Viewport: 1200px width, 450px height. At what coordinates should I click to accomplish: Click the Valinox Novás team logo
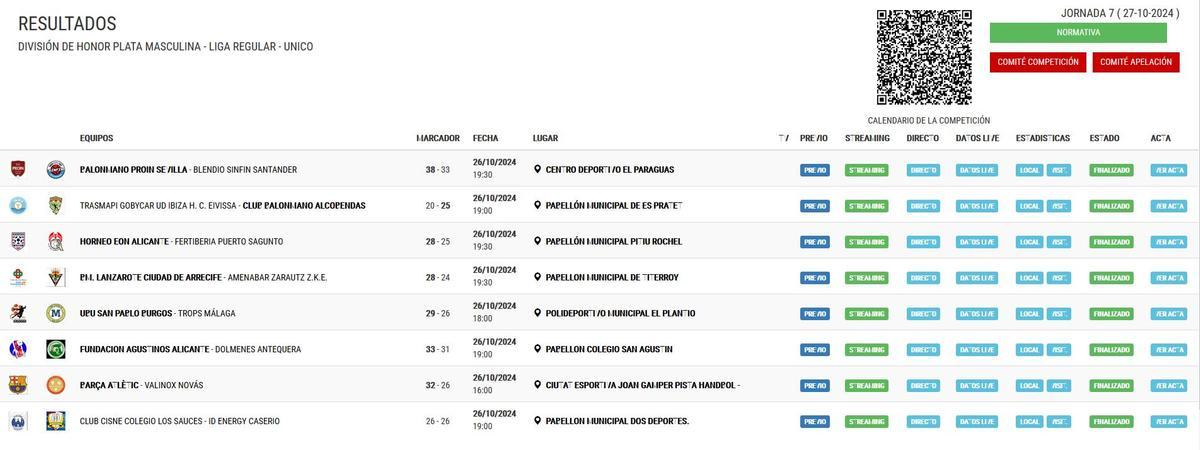coord(56,385)
